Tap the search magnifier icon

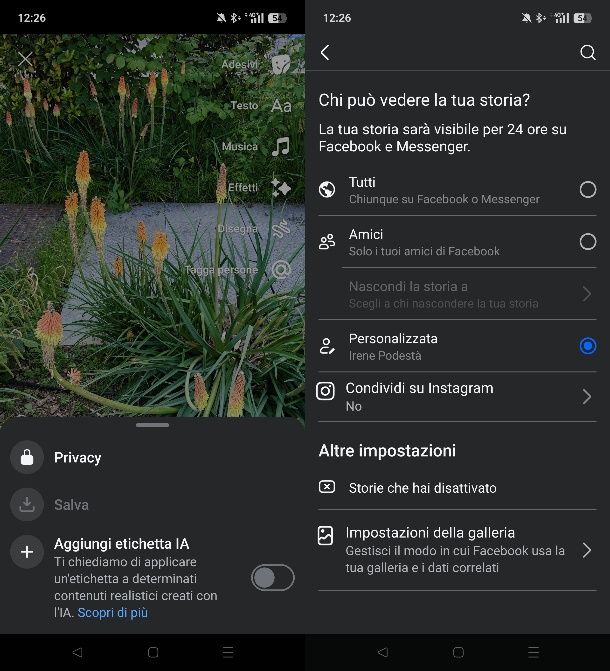point(587,53)
